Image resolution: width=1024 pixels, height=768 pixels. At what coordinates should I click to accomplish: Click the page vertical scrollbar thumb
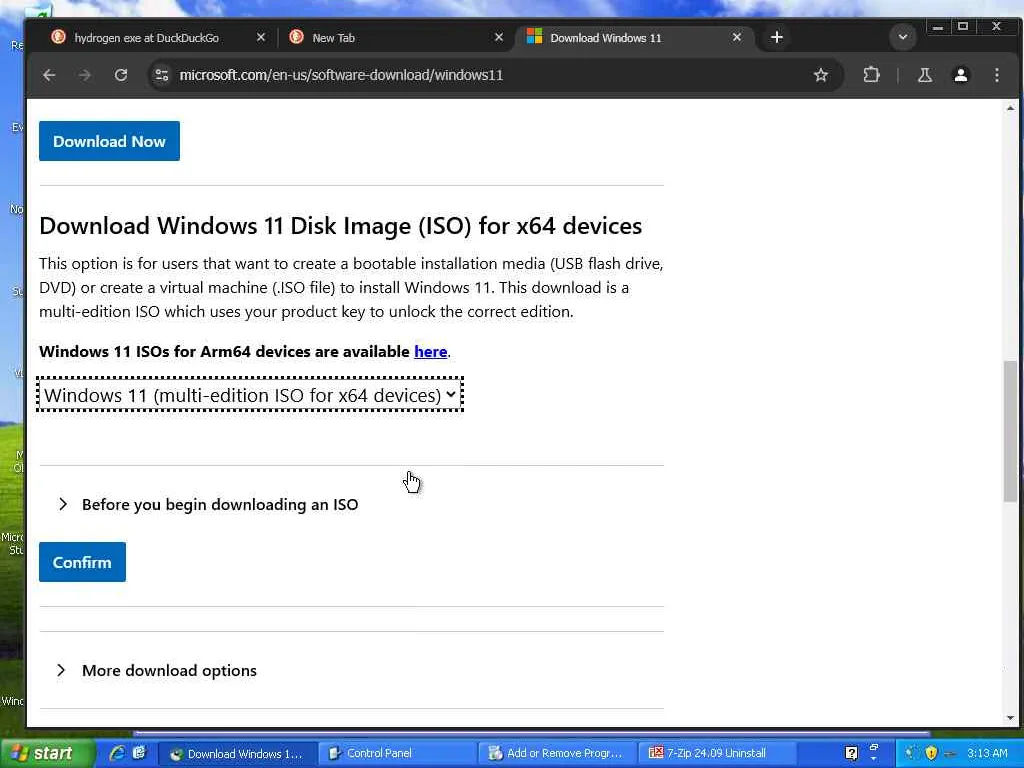[x=1010, y=431]
